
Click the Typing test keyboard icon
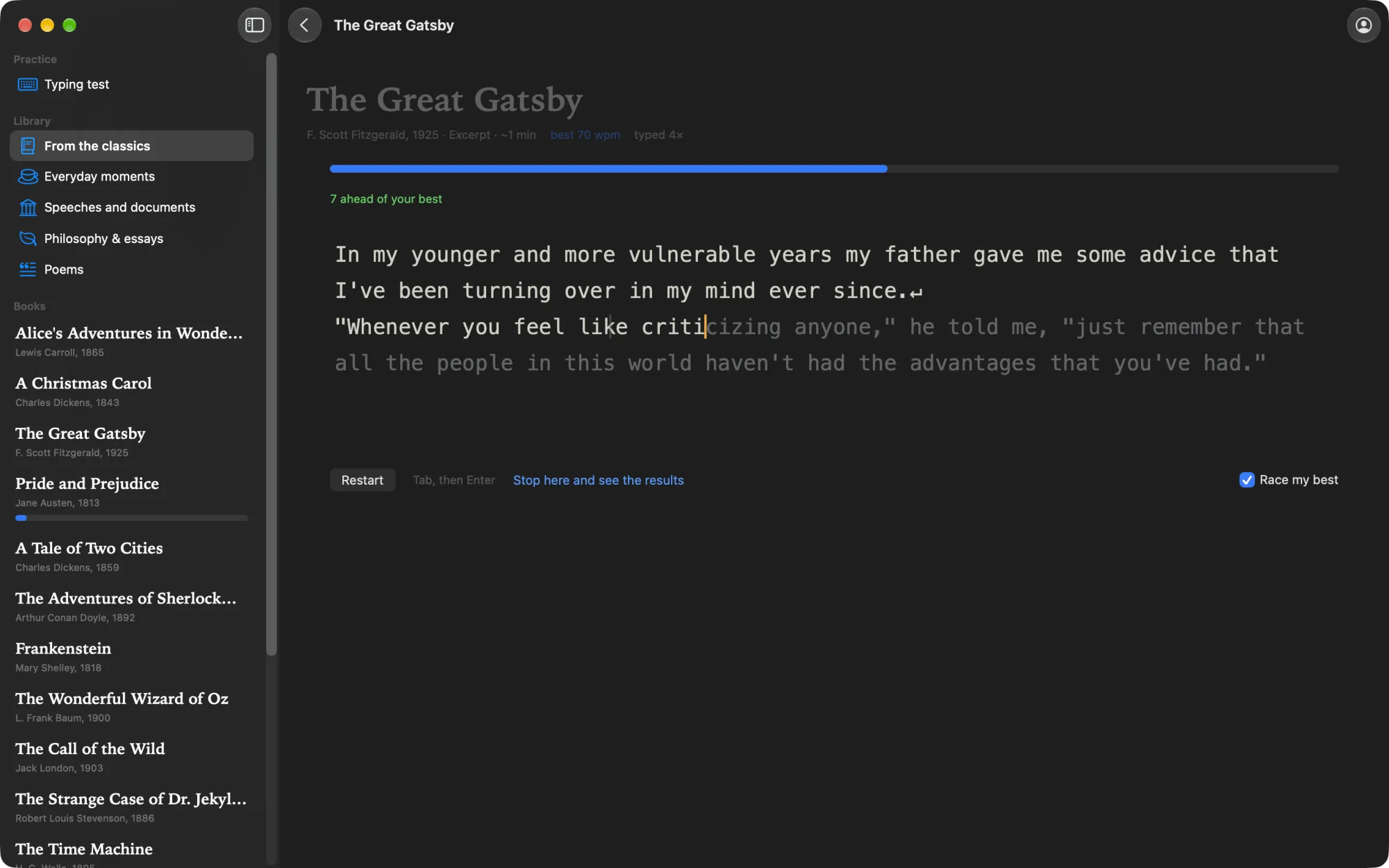click(x=28, y=85)
